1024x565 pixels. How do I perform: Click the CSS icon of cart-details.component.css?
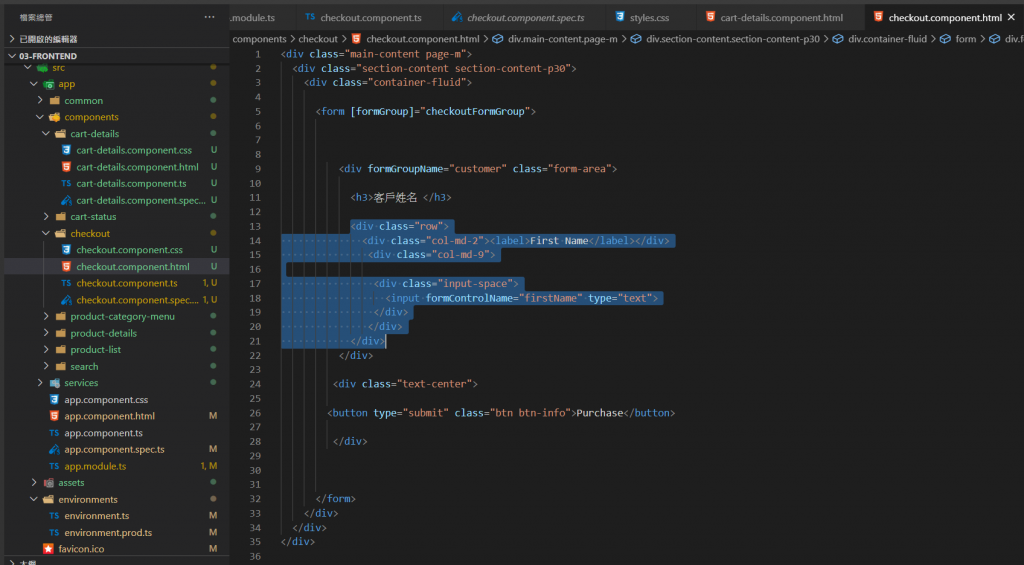66,150
